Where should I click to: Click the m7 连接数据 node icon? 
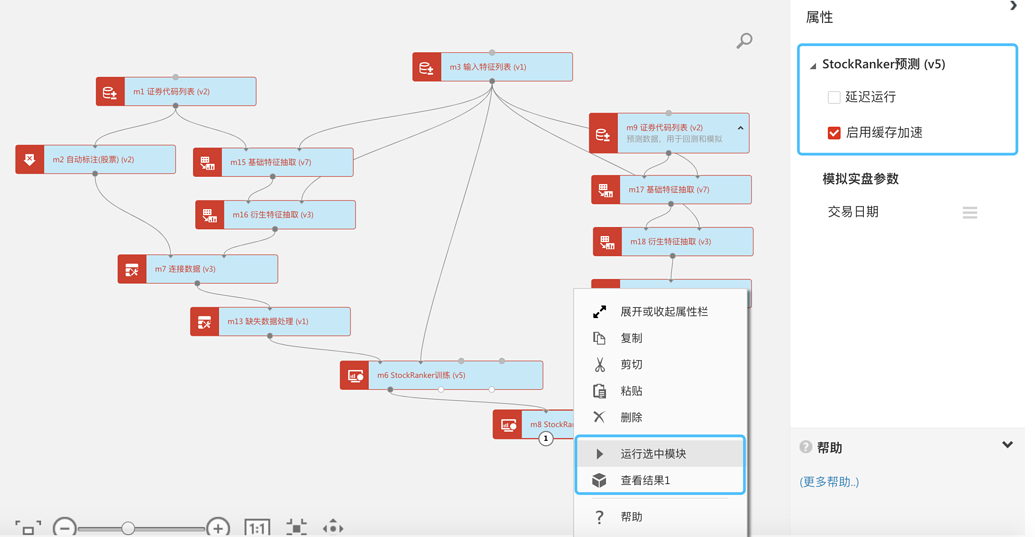coord(132,269)
